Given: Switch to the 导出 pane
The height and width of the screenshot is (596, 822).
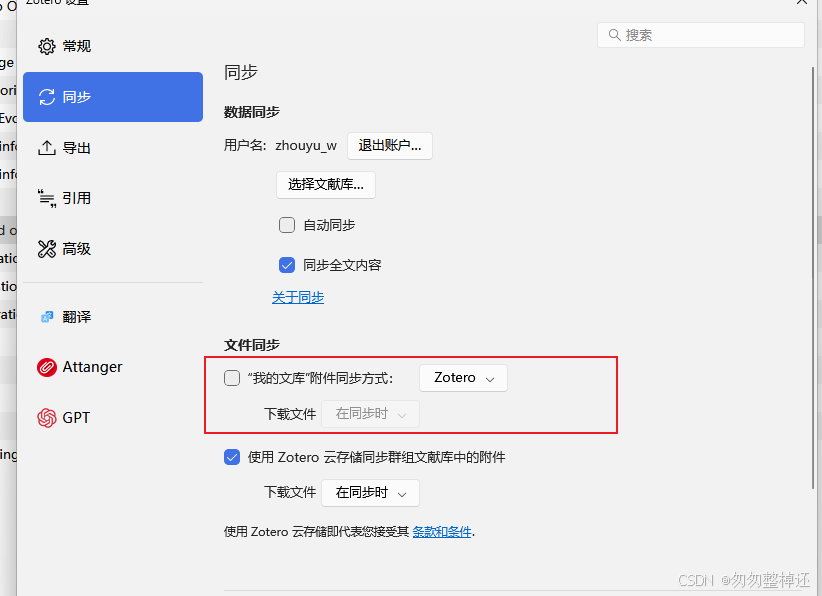Looking at the screenshot, I should 113,148.
